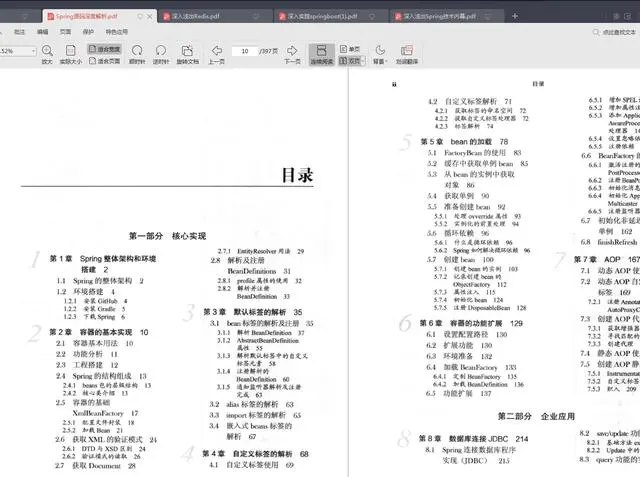Viewport: 640px width, 477px height.
Task: Click the 第4章 自定义标签的解析 68 entry
Action: (256, 454)
